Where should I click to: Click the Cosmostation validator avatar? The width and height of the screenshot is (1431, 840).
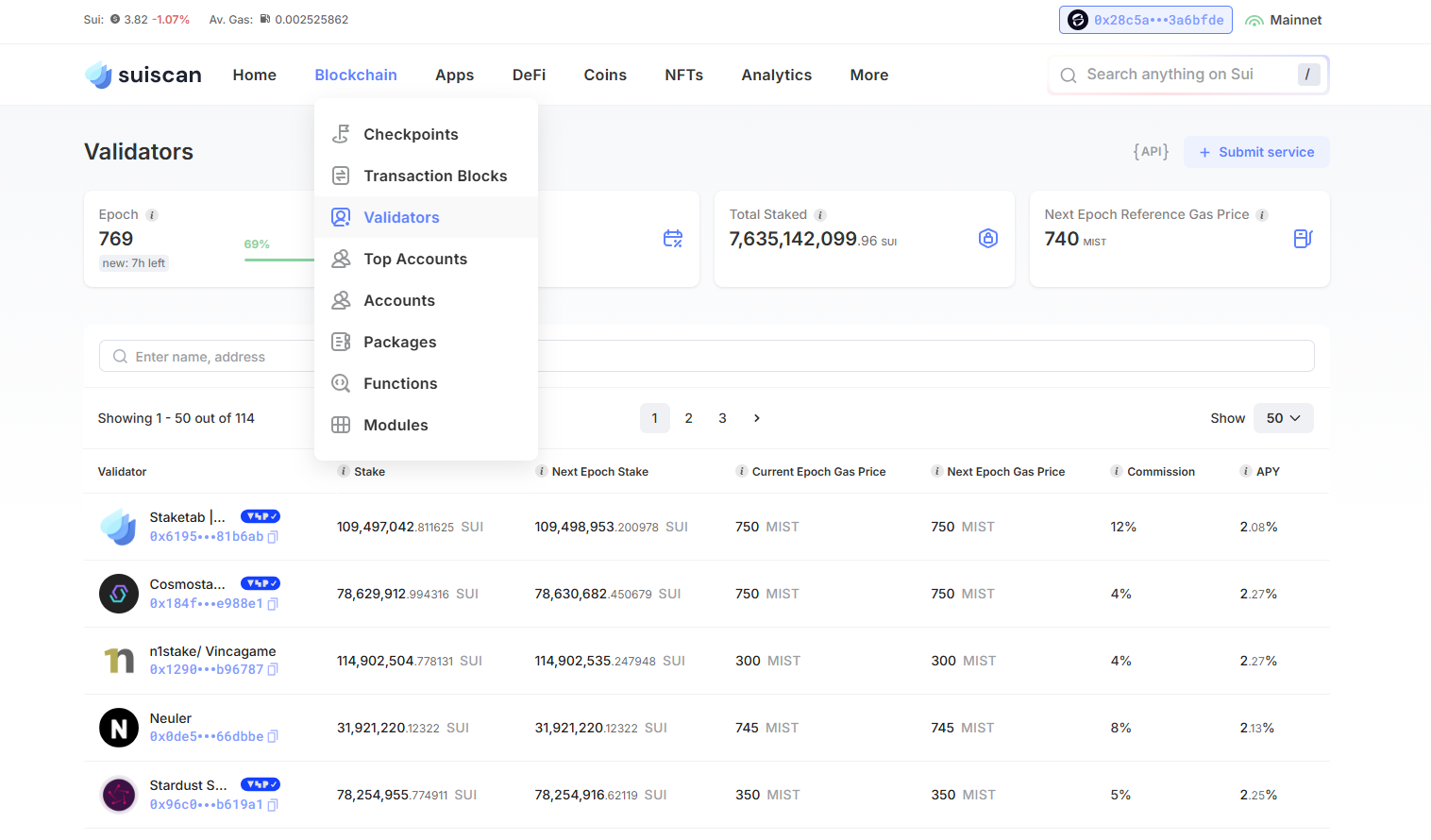[119, 594]
